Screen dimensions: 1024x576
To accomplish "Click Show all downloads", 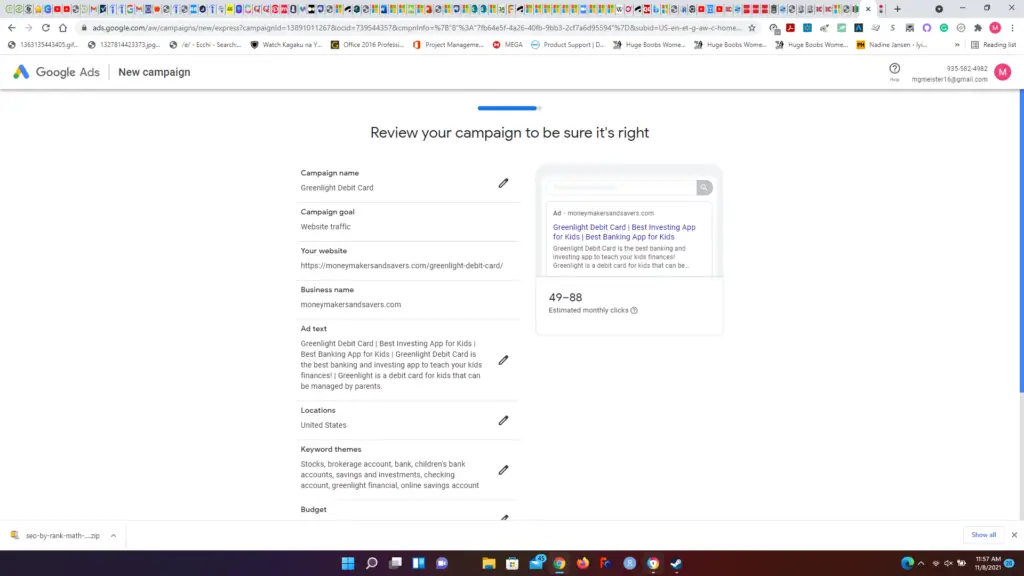I will pos(984,535).
